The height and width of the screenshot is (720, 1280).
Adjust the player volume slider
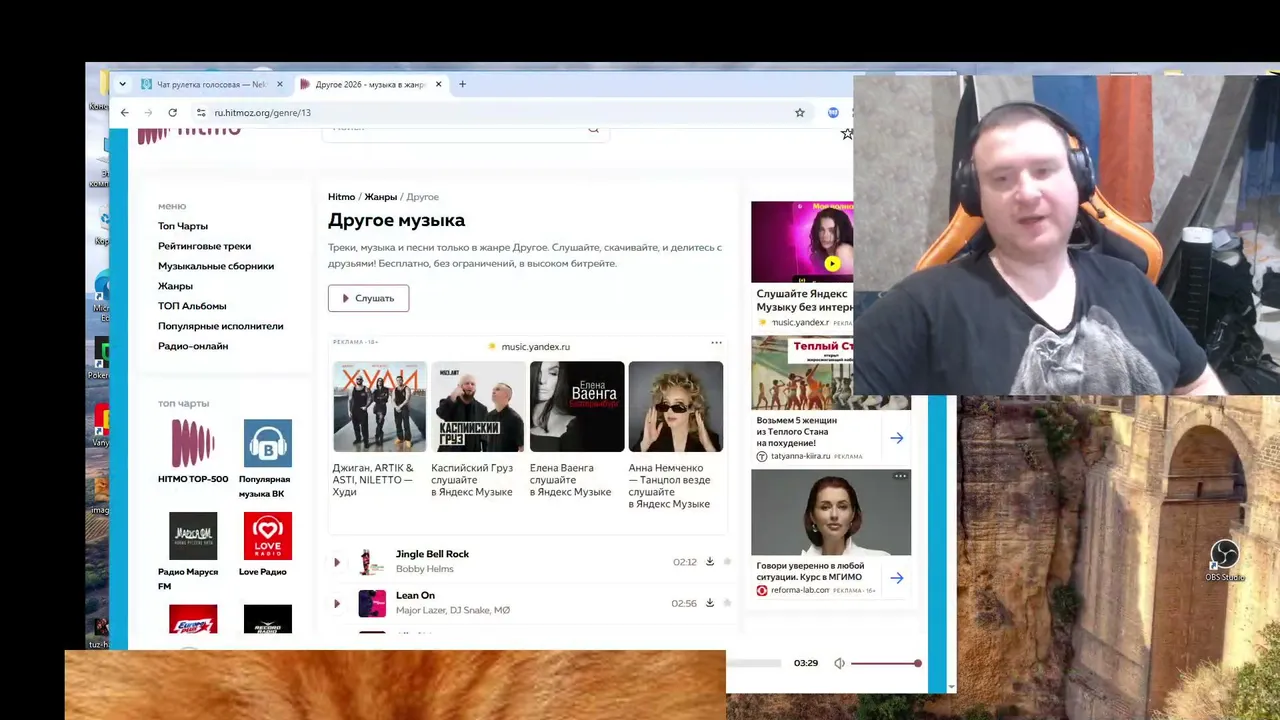click(884, 663)
